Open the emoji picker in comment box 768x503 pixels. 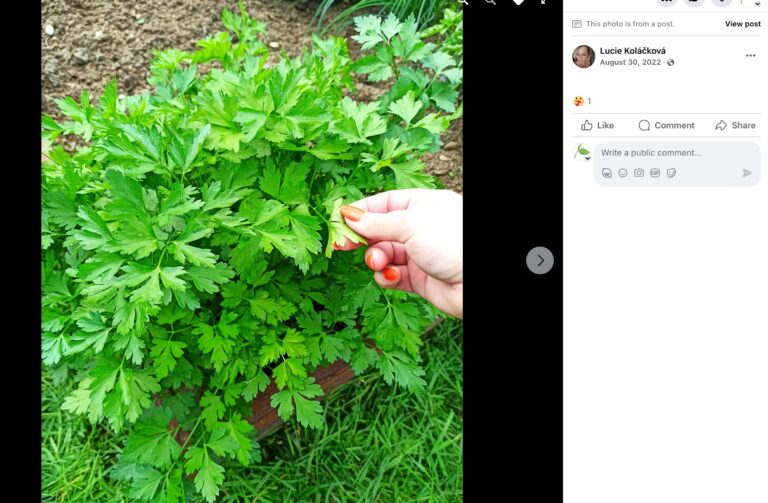pos(623,173)
